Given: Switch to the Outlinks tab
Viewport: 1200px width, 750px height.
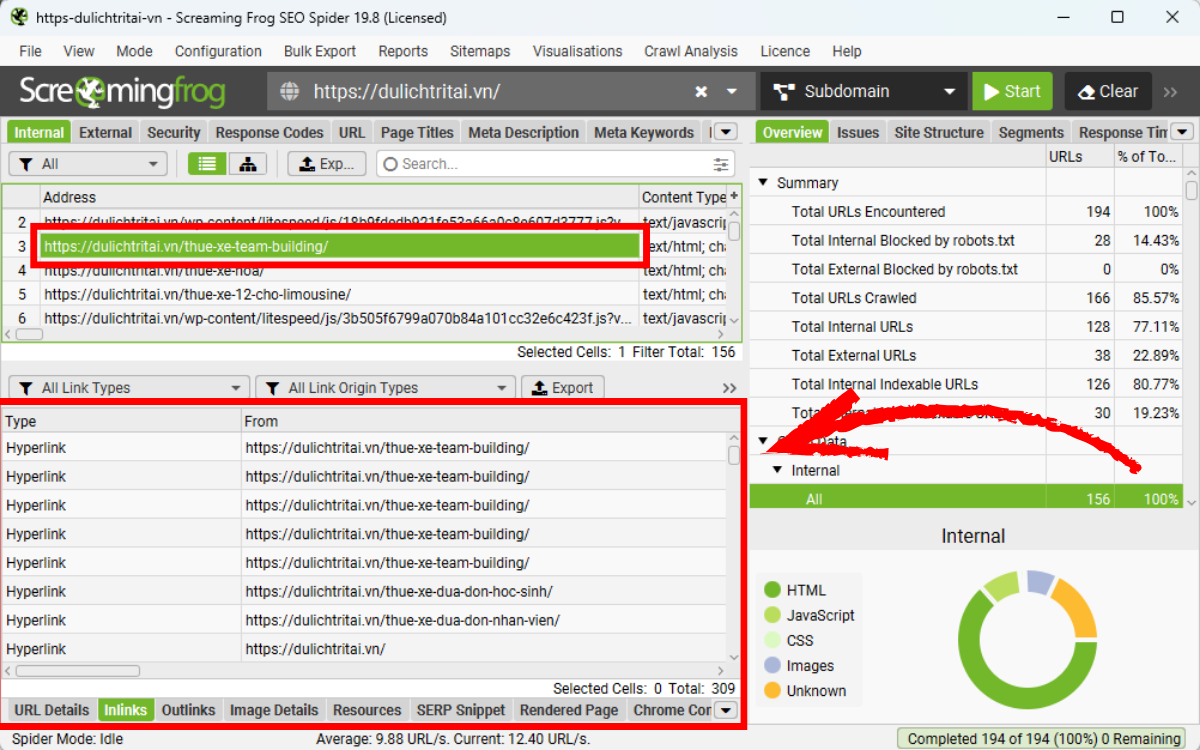Looking at the screenshot, I should (x=188, y=710).
